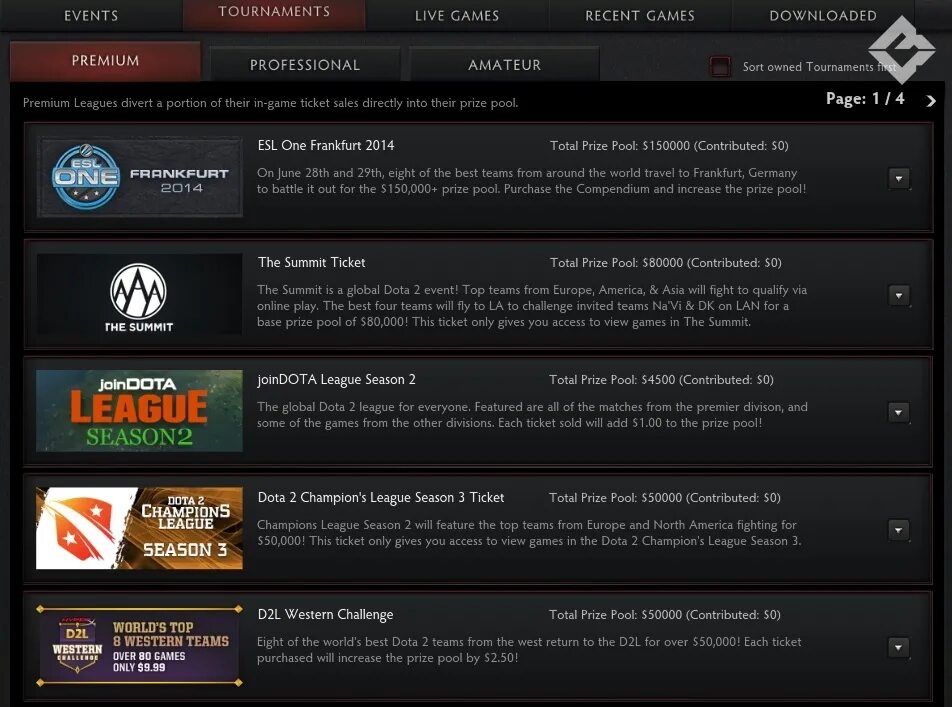952x707 pixels.
Task: Click the Dota 2 Champions League banner
Action: pos(140,528)
